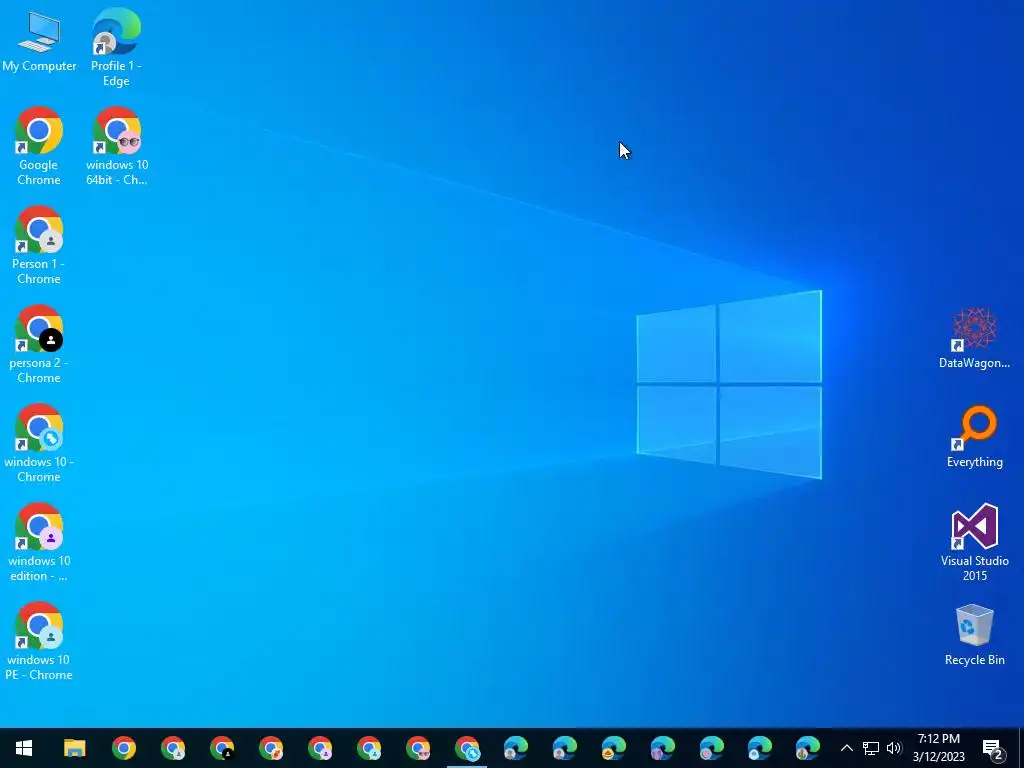Open plain Chrome without badge in taskbar

[123, 748]
